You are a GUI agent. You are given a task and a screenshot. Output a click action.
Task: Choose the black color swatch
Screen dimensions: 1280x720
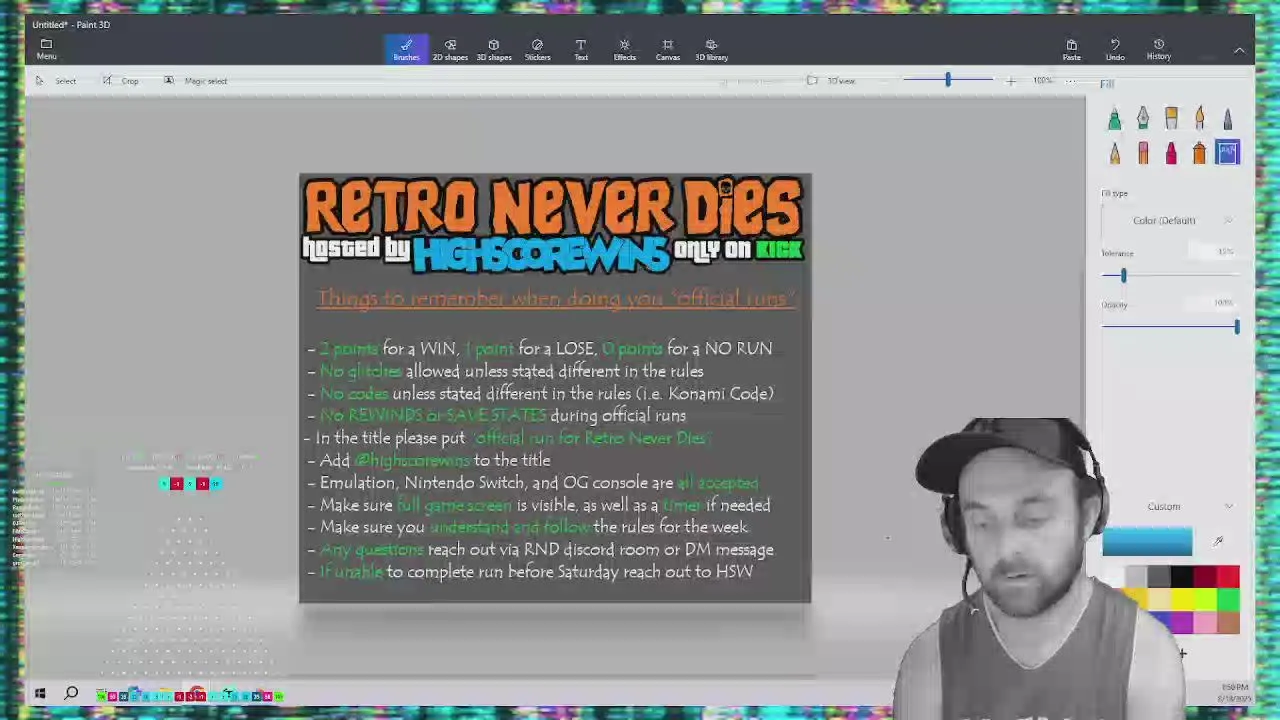1182,576
